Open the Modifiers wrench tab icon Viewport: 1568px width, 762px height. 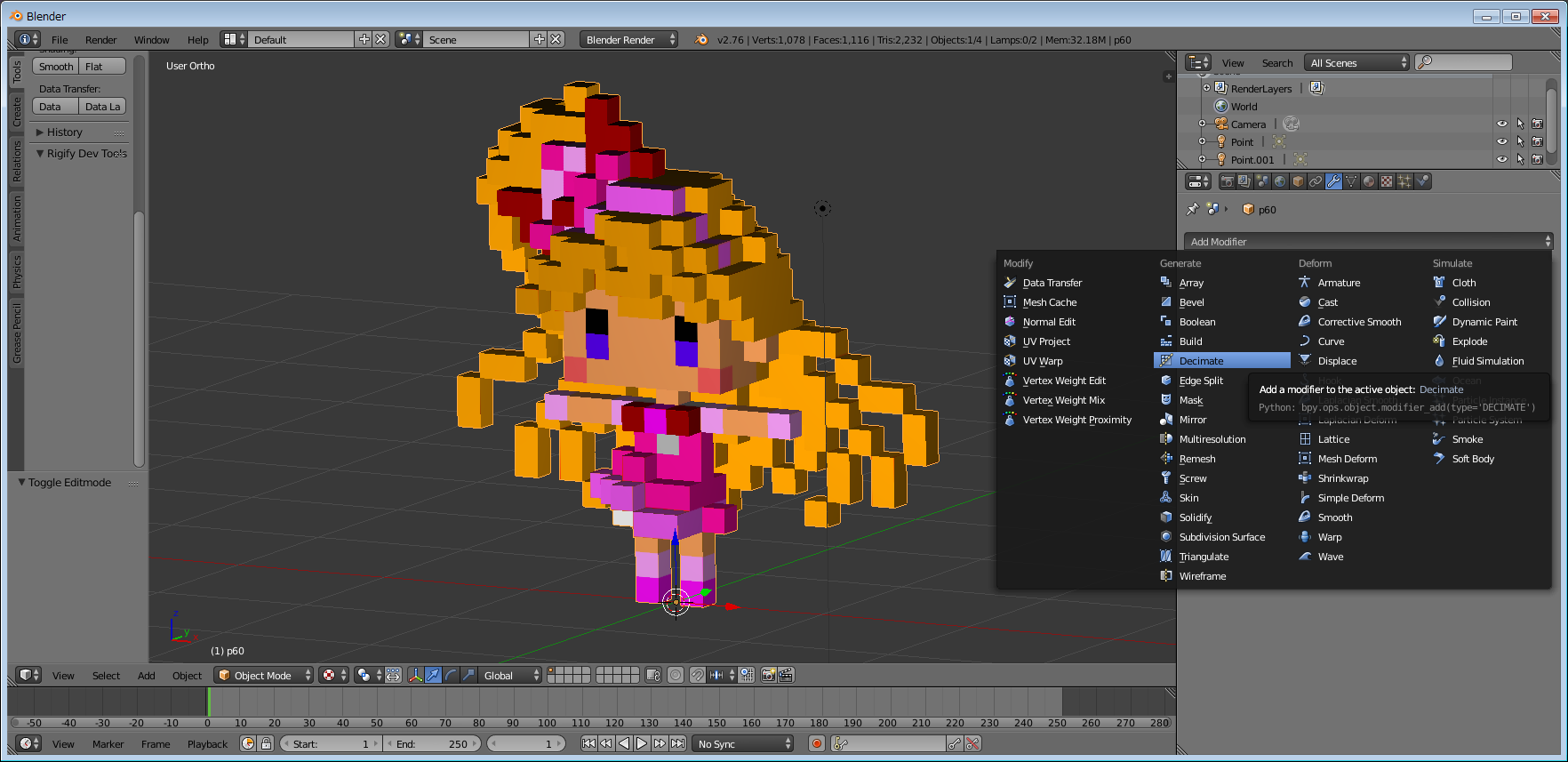[1333, 181]
